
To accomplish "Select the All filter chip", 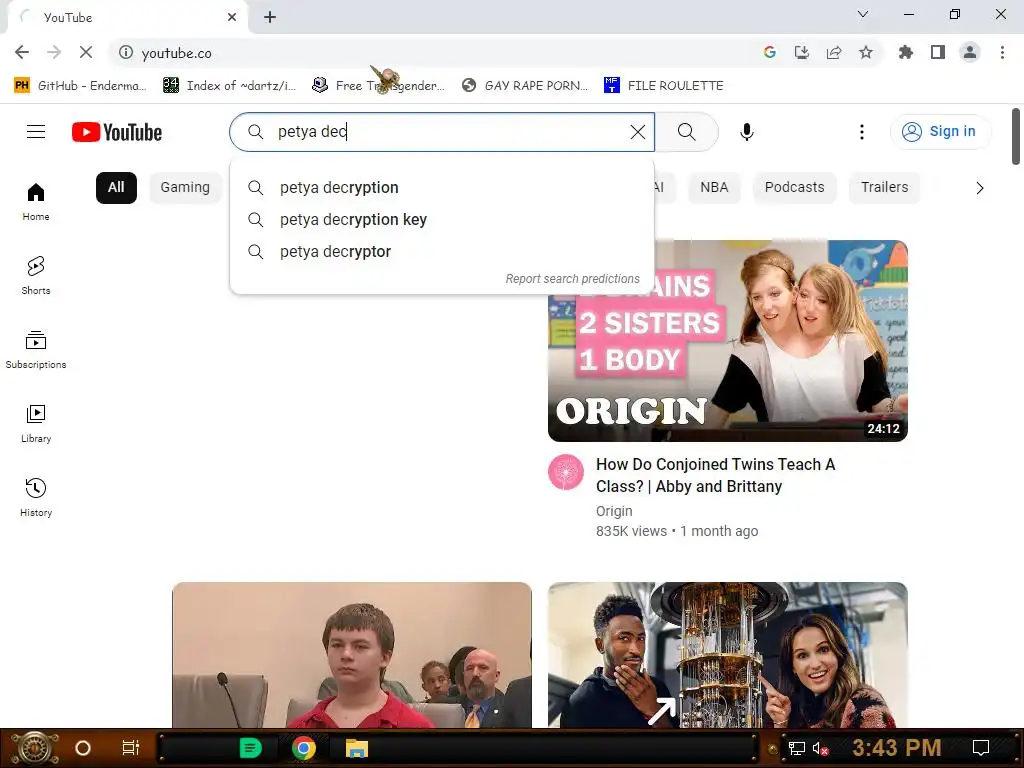I will (116, 187).
